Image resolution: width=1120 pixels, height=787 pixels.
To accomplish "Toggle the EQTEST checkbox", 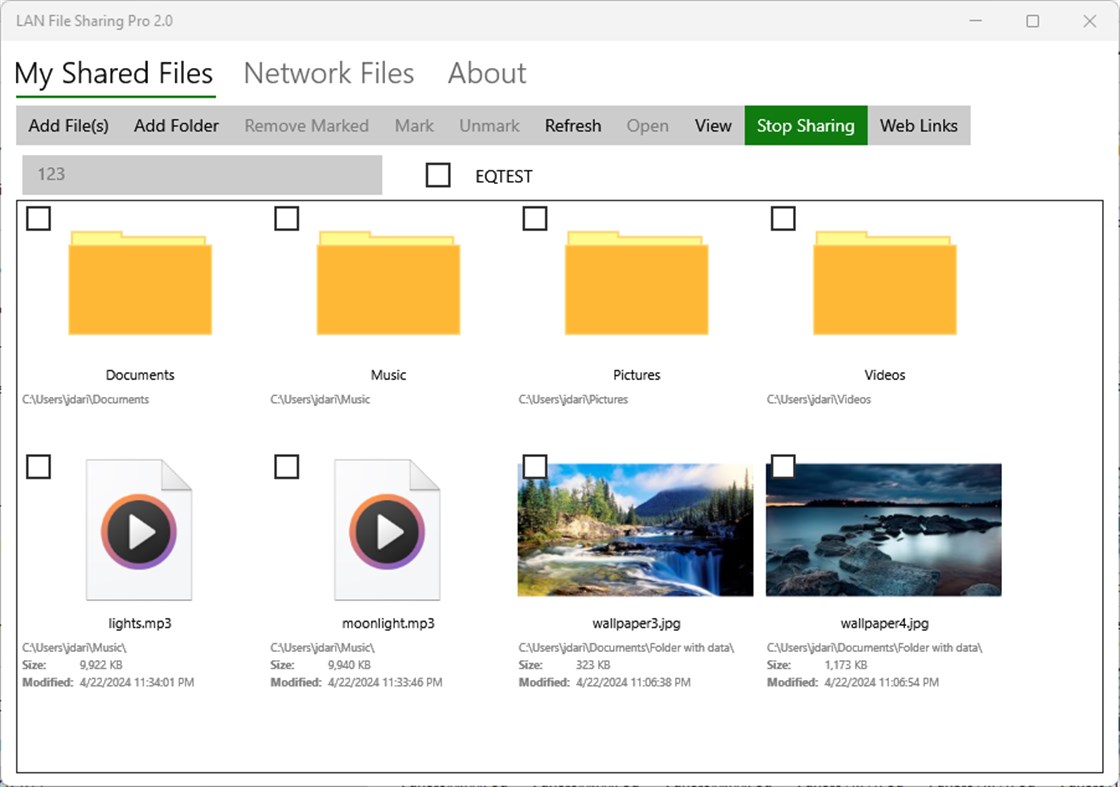I will coord(438,175).
